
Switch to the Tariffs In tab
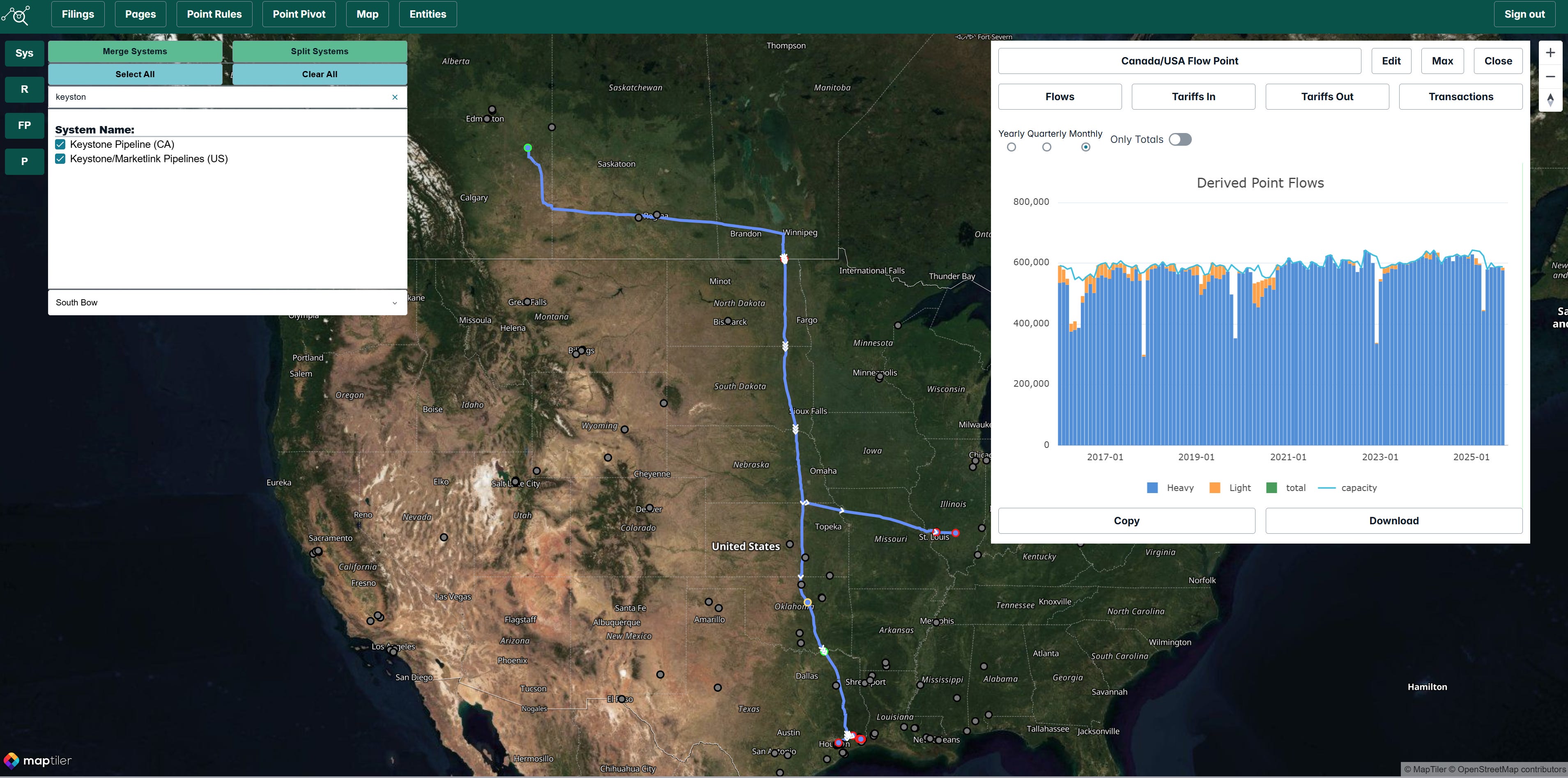[x=1193, y=97]
